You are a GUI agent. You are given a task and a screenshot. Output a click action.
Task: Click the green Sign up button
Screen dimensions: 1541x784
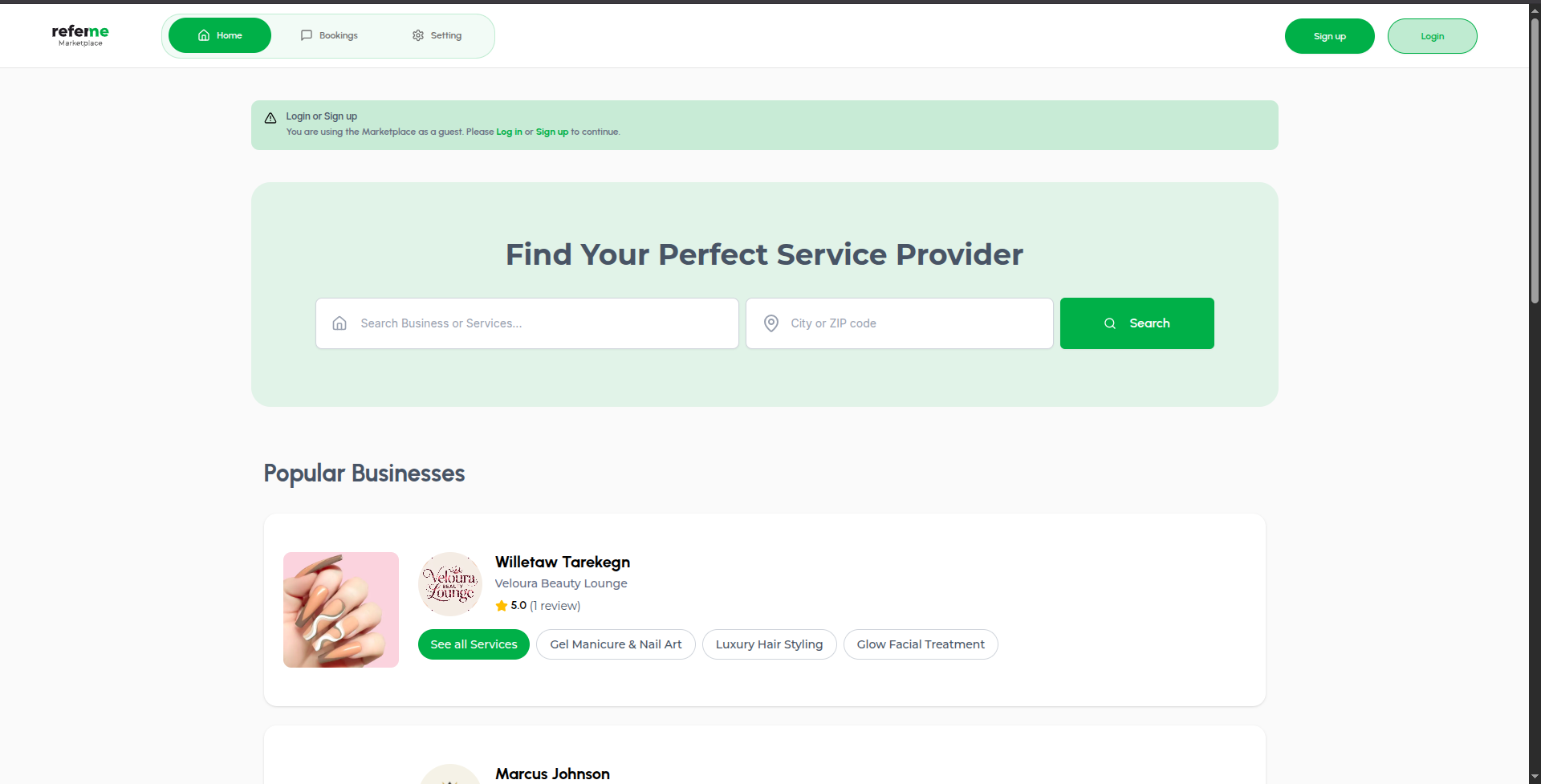[x=1329, y=36]
